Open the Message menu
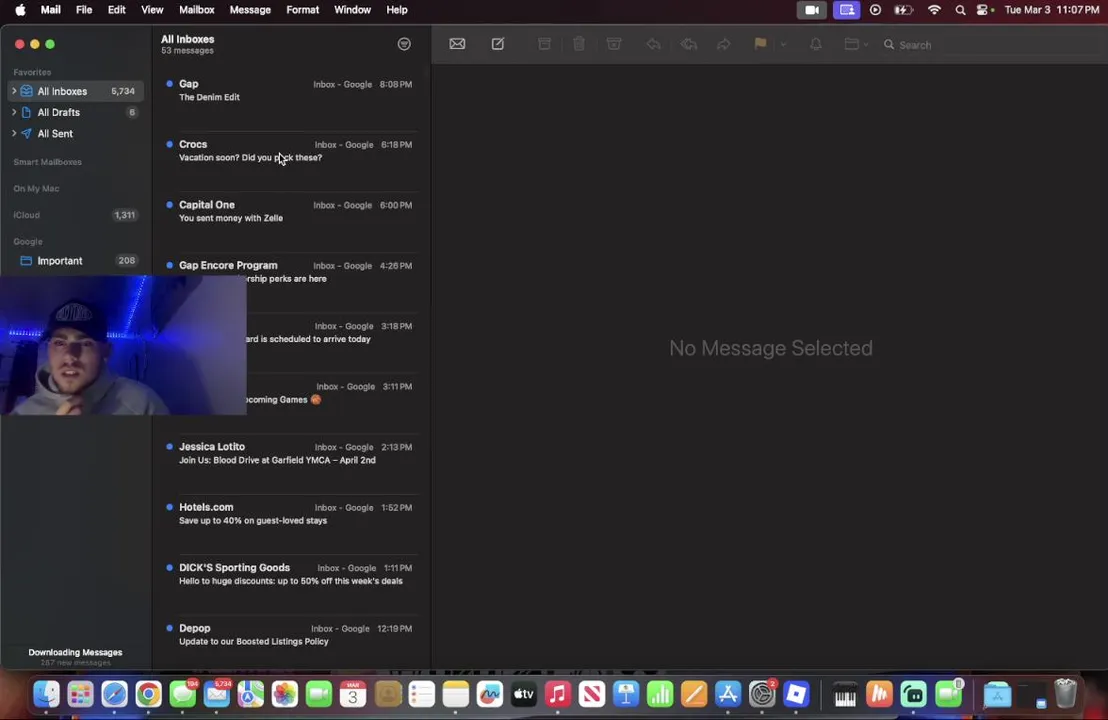Screen dimensions: 1108x720 [x=250, y=10]
